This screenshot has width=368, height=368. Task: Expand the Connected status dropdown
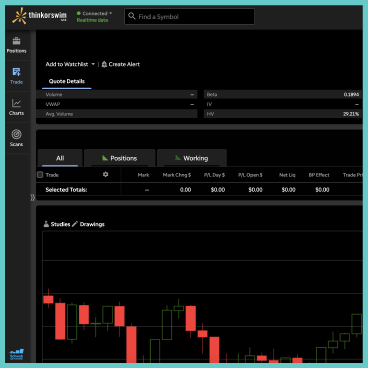94,13
